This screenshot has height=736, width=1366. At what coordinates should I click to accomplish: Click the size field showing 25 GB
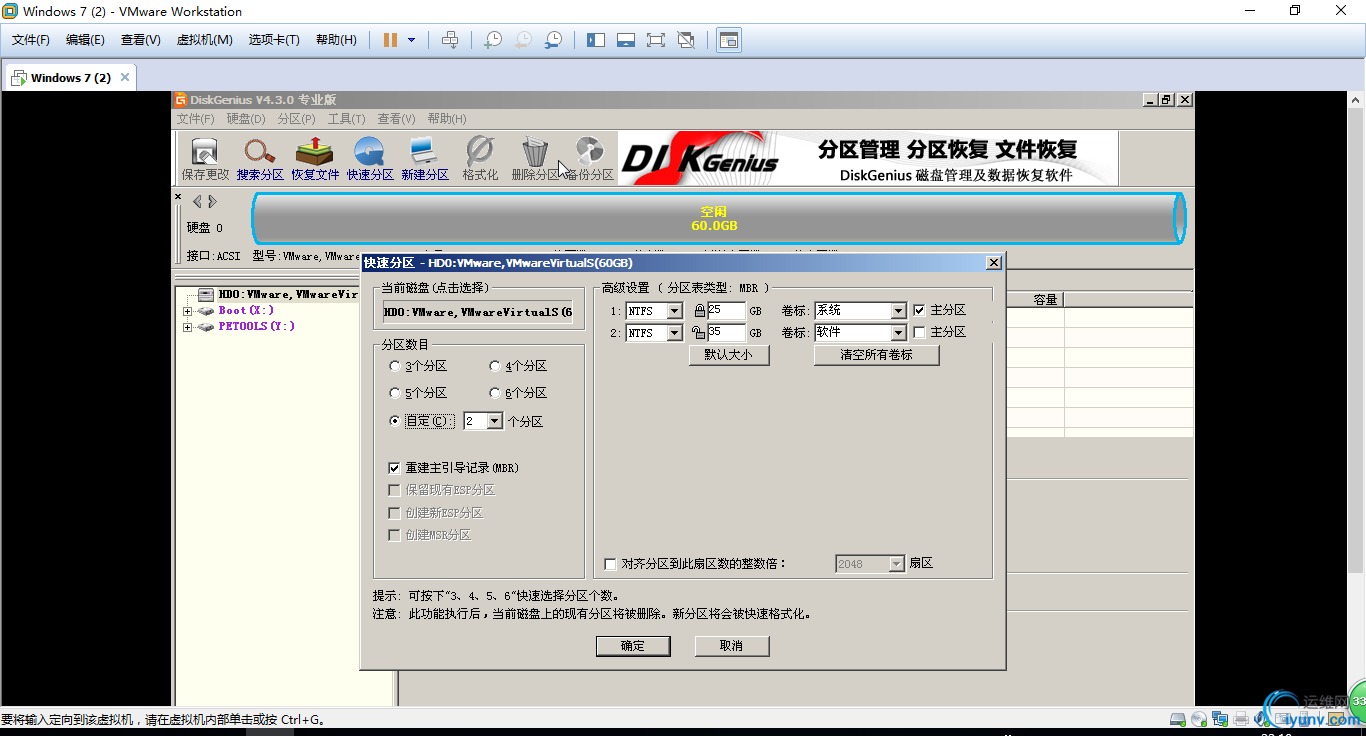tap(726, 311)
